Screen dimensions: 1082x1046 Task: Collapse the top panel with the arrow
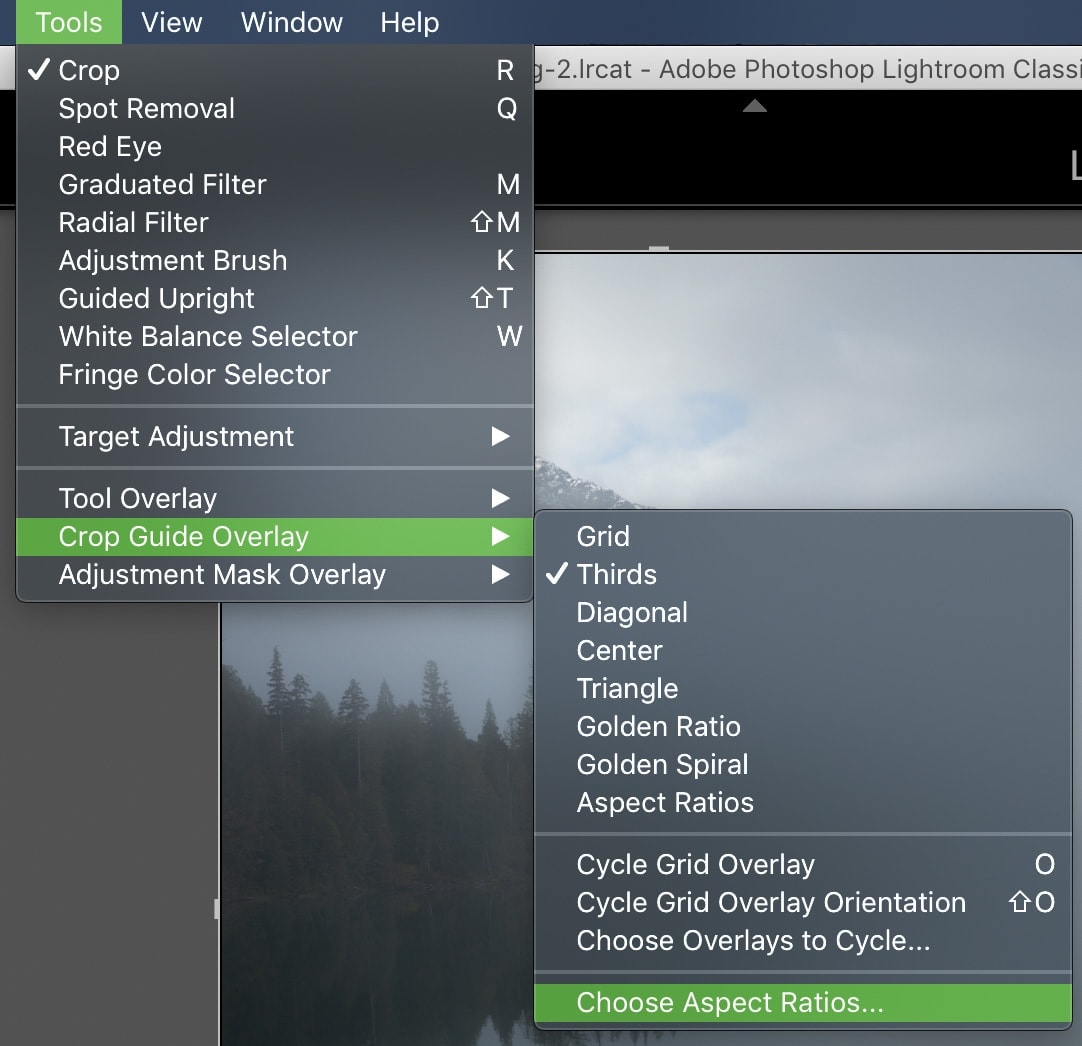coord(755,106)
